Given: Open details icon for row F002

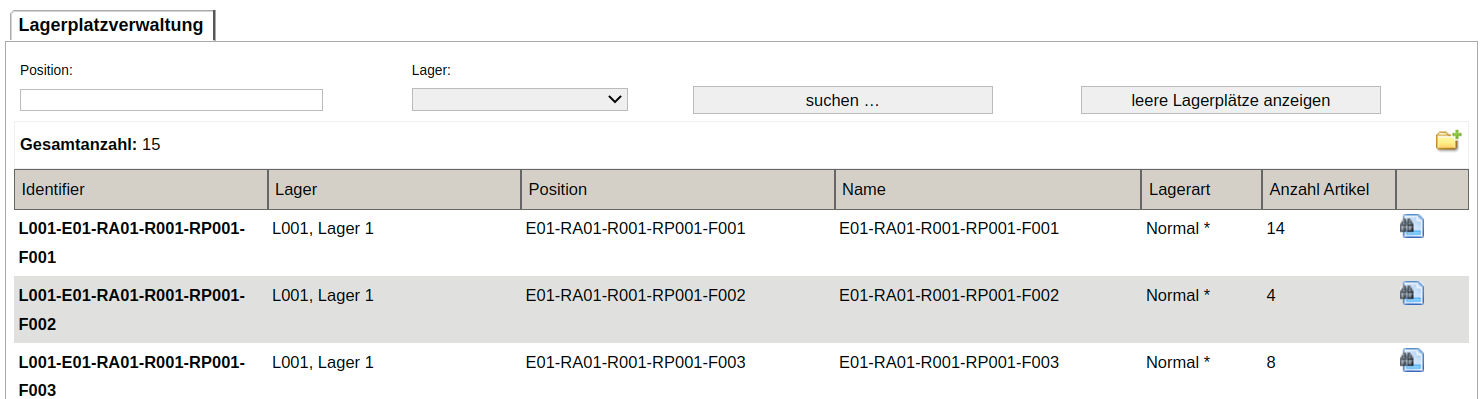Looking at the screenshot, I should click(1411, 294).
